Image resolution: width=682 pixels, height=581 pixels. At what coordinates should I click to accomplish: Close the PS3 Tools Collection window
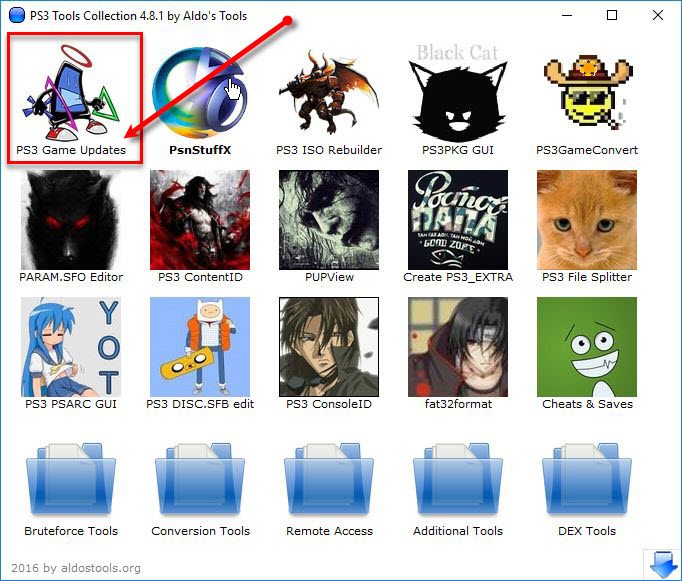(x=658, y=15)
